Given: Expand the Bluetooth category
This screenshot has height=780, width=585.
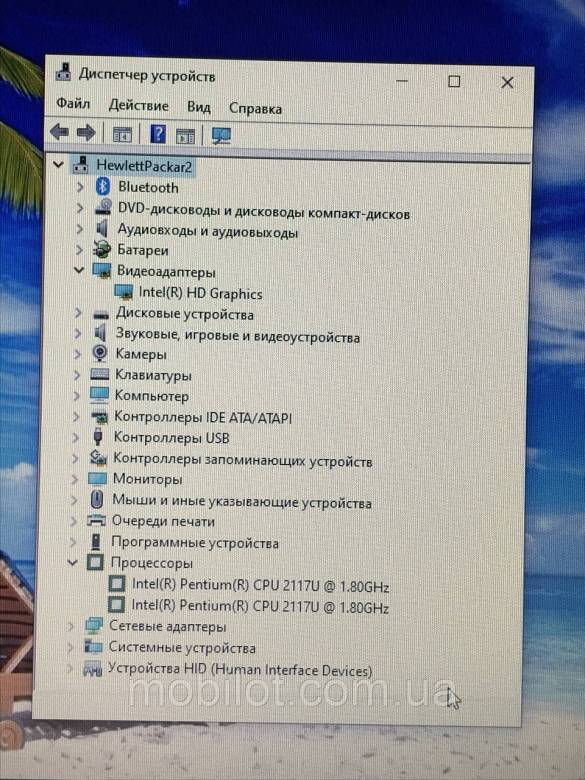Looking at the screenshot, I should click(80, 187).
